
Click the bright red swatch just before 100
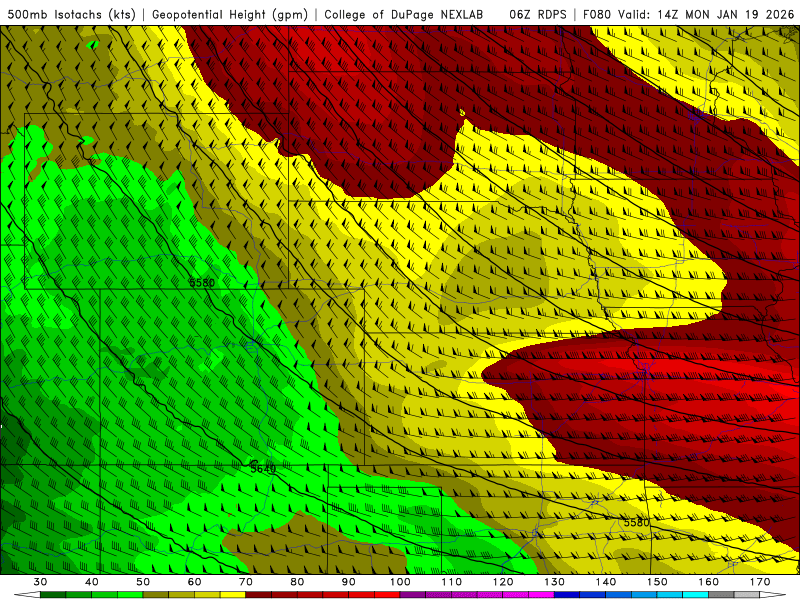(x=387, y=595)
